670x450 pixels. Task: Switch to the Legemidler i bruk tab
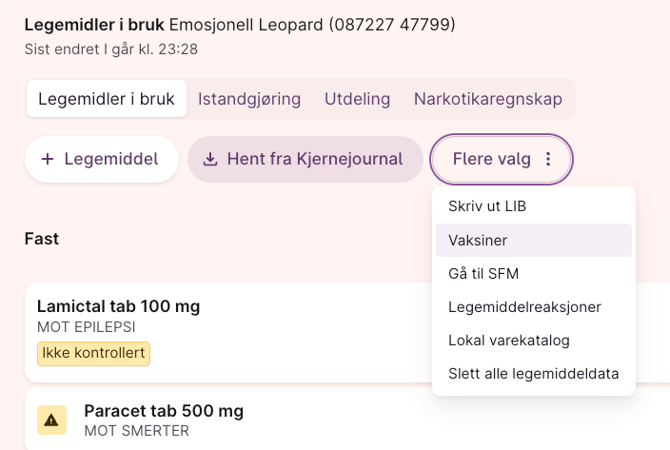[x=106, y=99]
